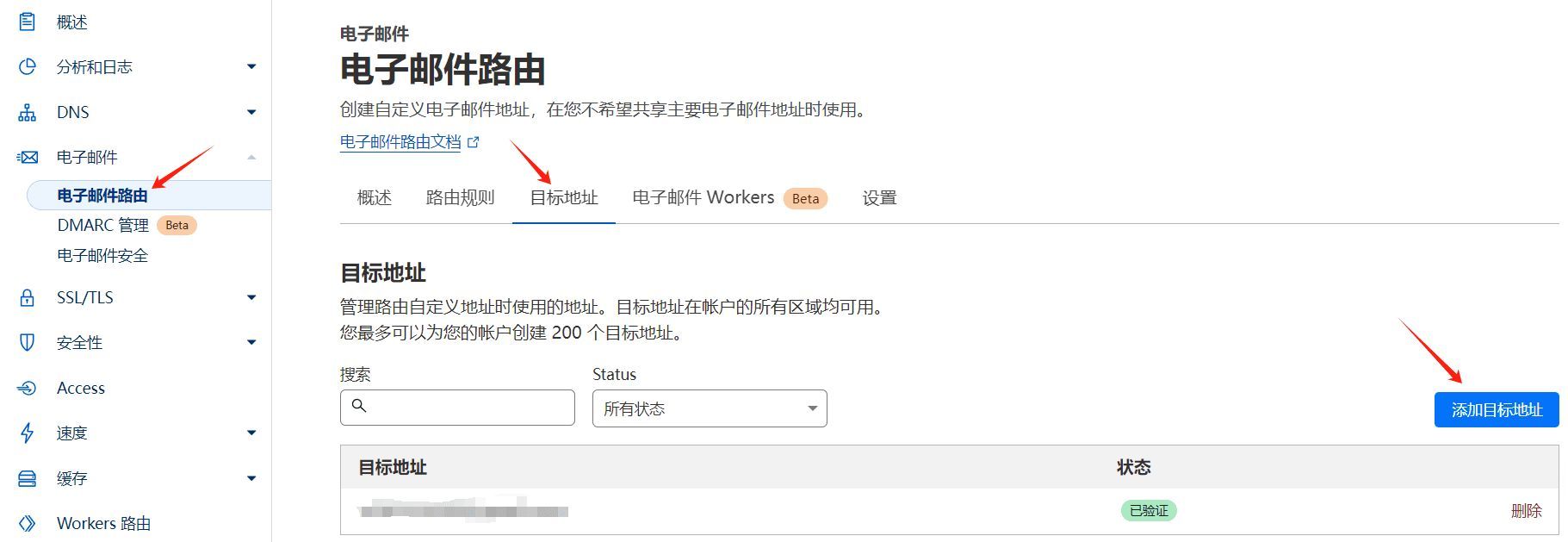Click the 安全性 shield icon
The image size is (1568, 542).
click(x=28, y=342)
